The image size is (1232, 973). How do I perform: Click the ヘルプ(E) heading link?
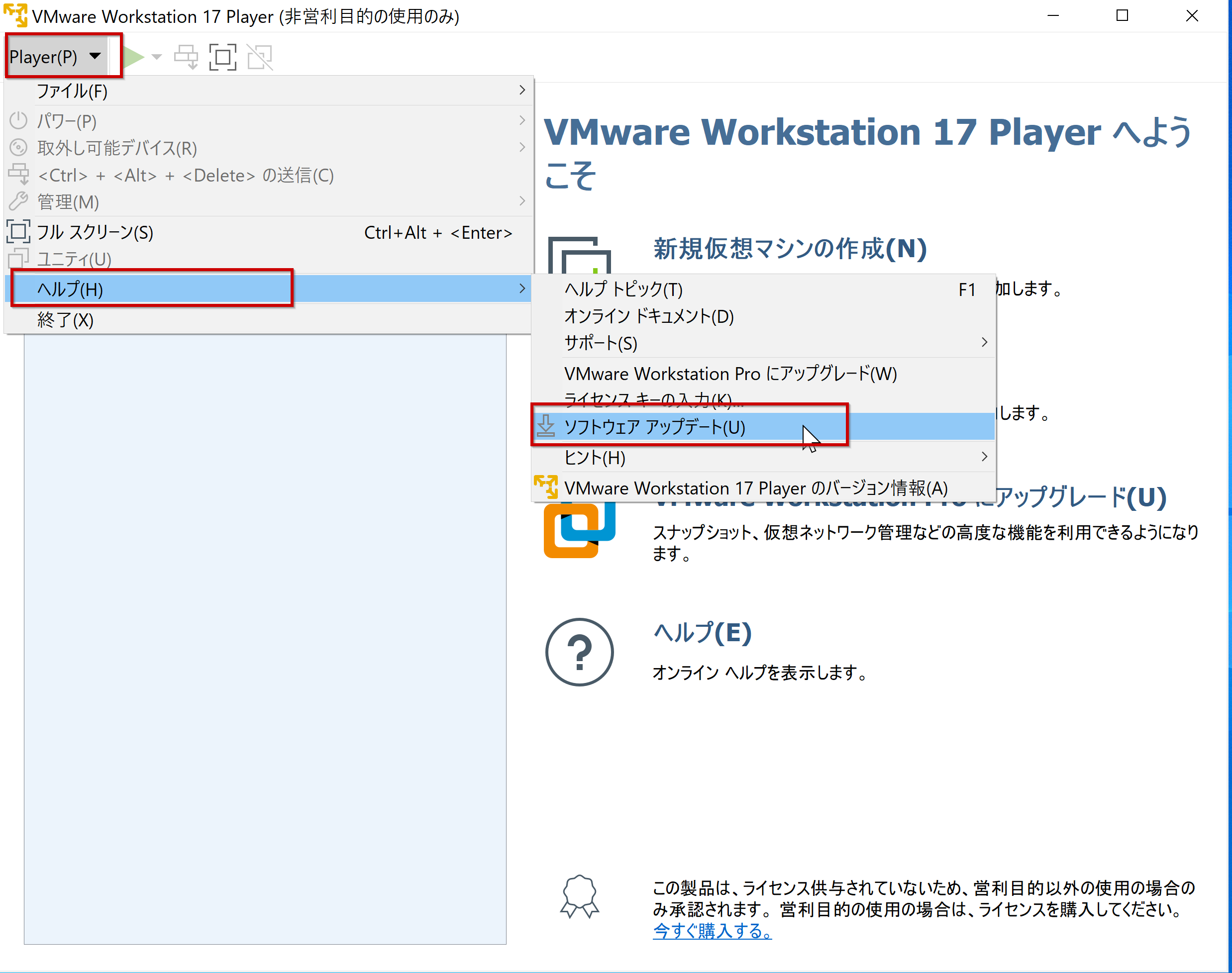click(702, 633)
